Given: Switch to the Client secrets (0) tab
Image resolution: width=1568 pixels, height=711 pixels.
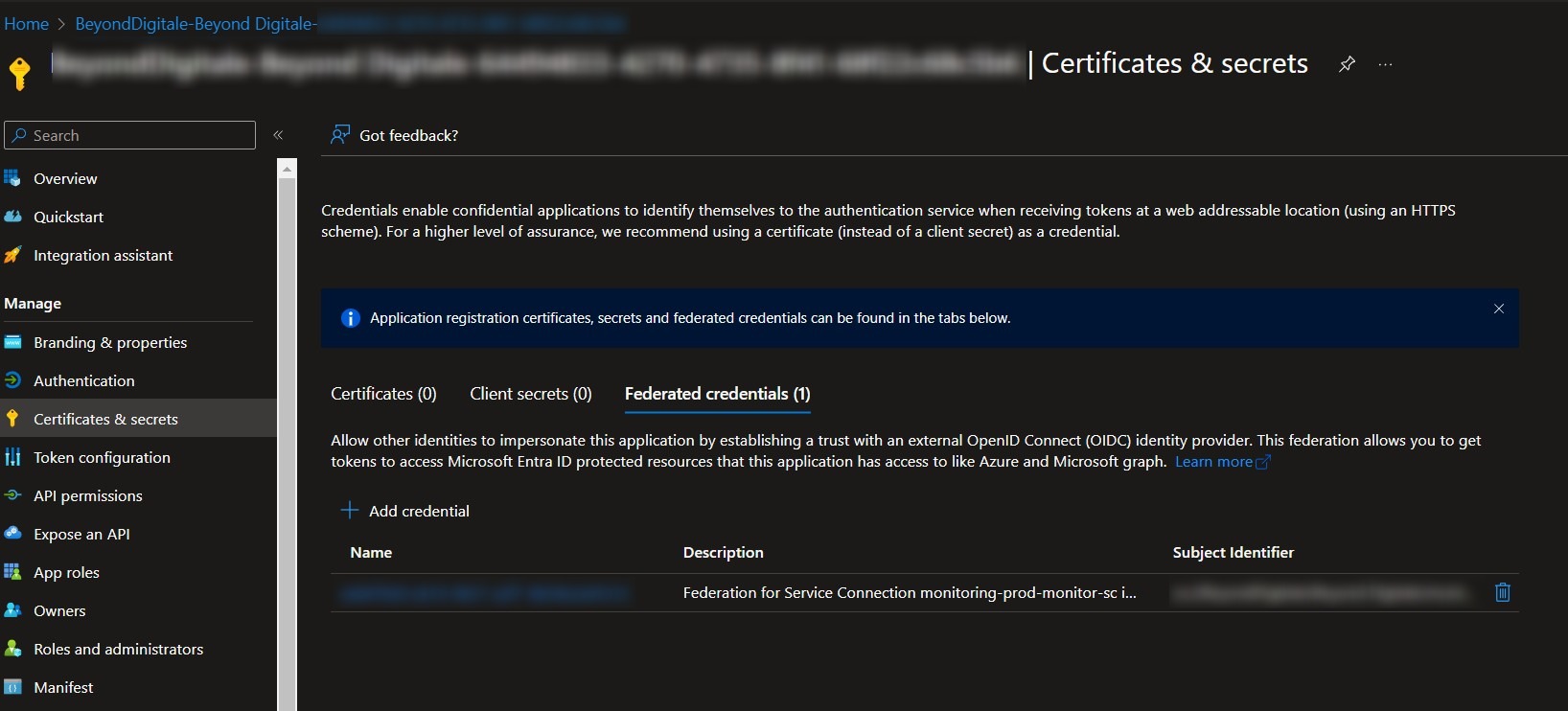Looking at the screenshot, I should coord(531,394).
